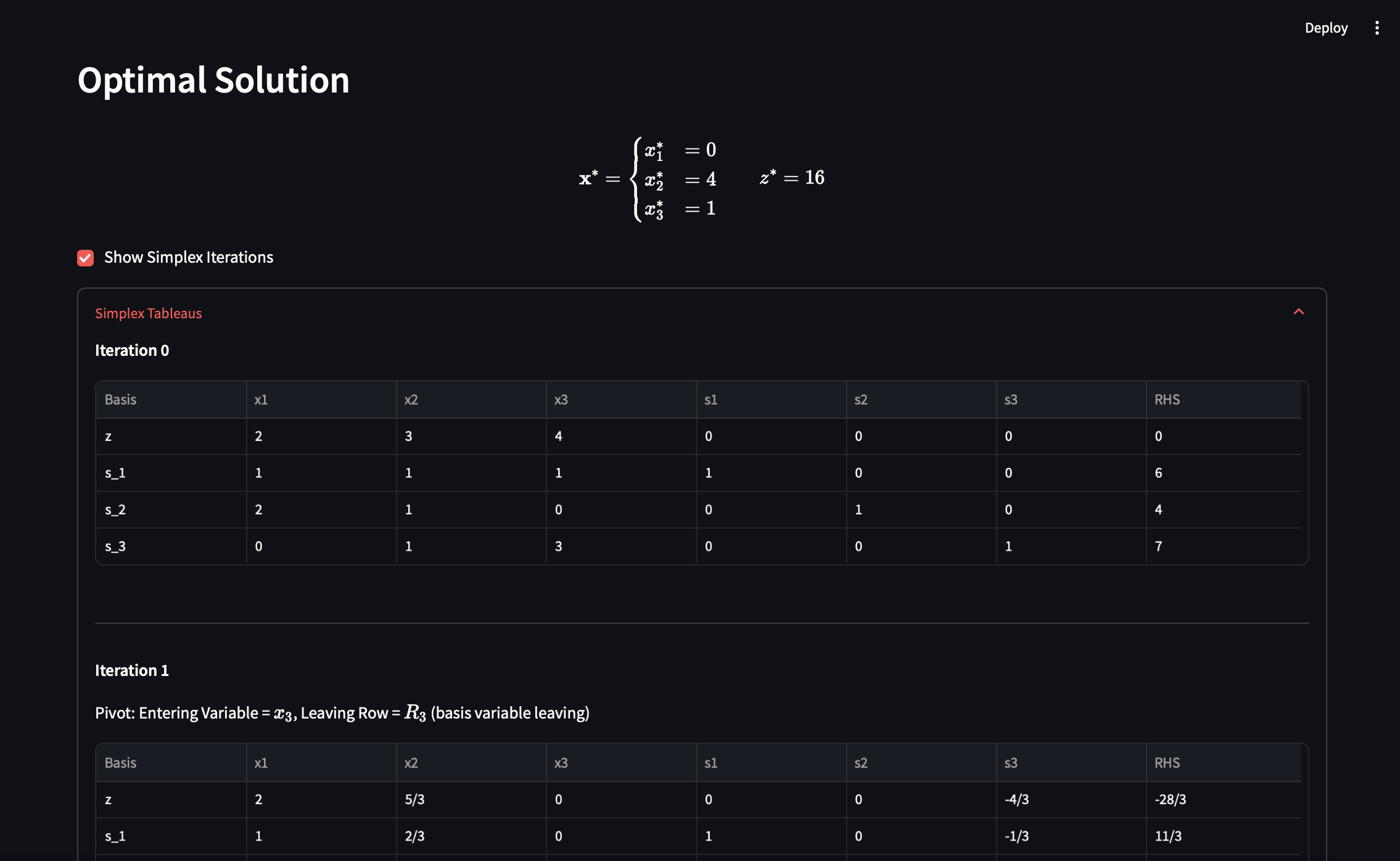1400x861 pixels.
Task: Click the Show Simplex Iterations label text
Action: click(x=188, y=257)
